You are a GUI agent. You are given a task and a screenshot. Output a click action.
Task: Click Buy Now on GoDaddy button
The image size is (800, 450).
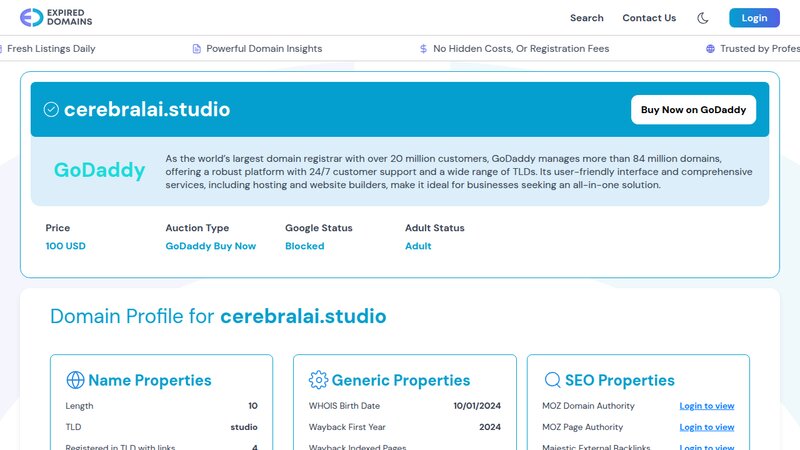(x=693, y=110)
